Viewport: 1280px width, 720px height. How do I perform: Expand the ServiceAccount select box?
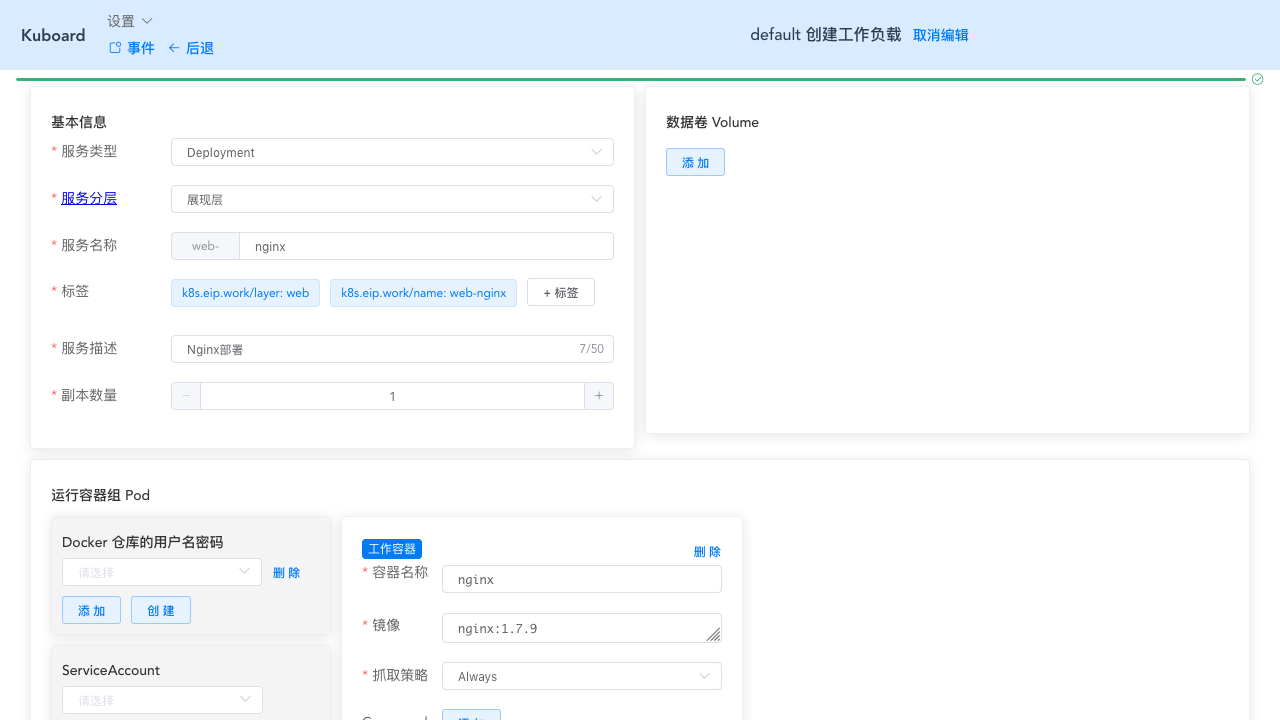pos(162,700)
